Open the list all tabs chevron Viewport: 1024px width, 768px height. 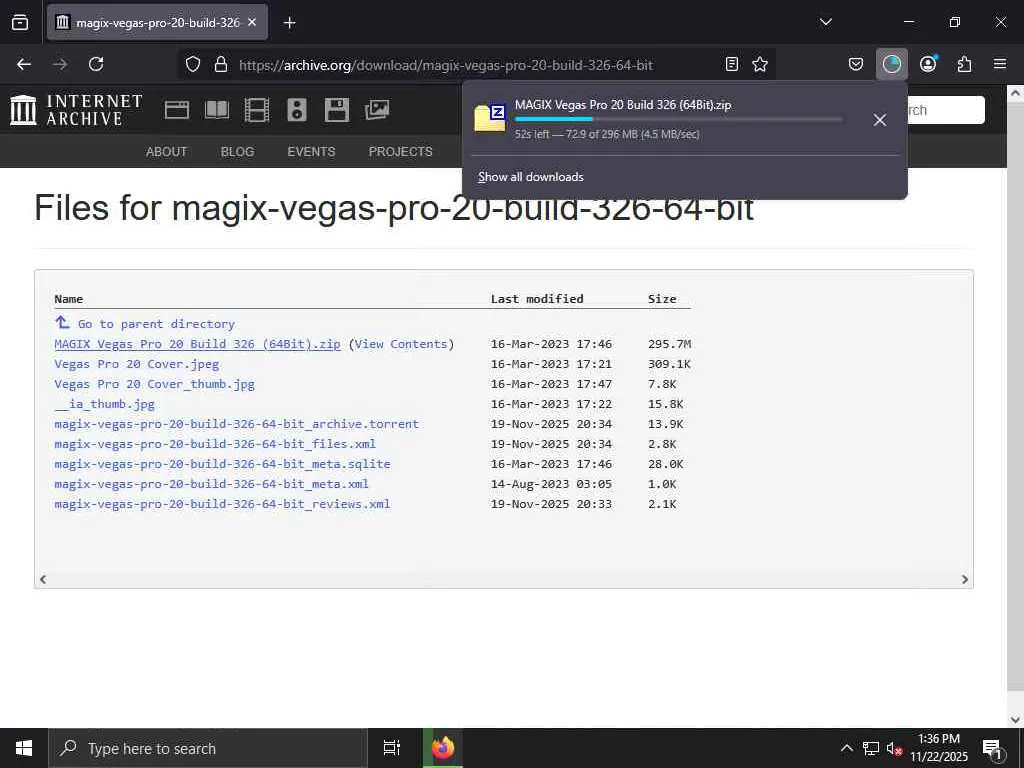pos(825,22)
